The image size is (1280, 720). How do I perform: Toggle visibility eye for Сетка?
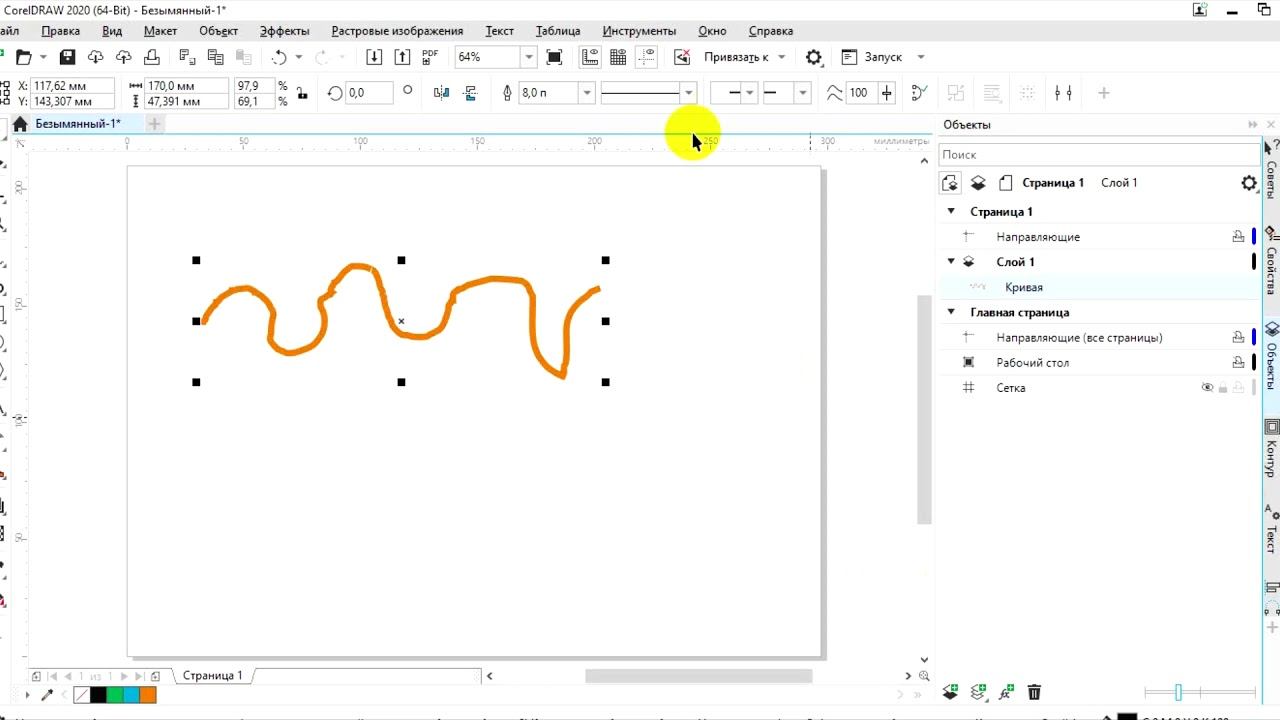click(1207, 388)
